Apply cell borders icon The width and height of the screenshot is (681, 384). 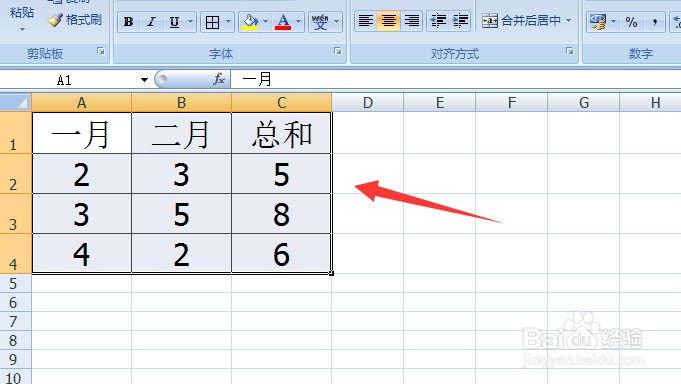point(212,22)
